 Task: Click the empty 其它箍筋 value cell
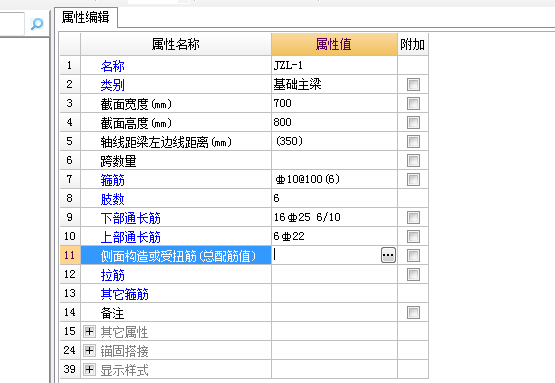[334, 293]
